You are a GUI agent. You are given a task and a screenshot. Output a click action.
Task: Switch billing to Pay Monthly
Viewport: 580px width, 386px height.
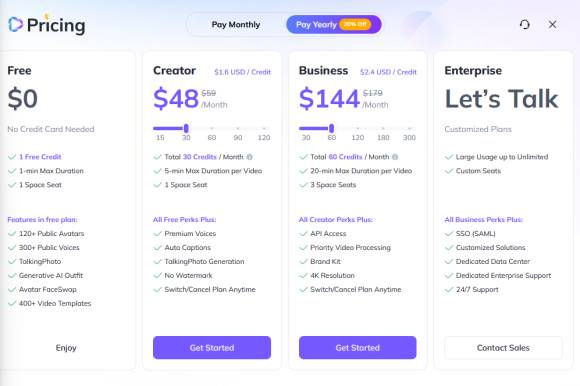(x=236, y=24)
